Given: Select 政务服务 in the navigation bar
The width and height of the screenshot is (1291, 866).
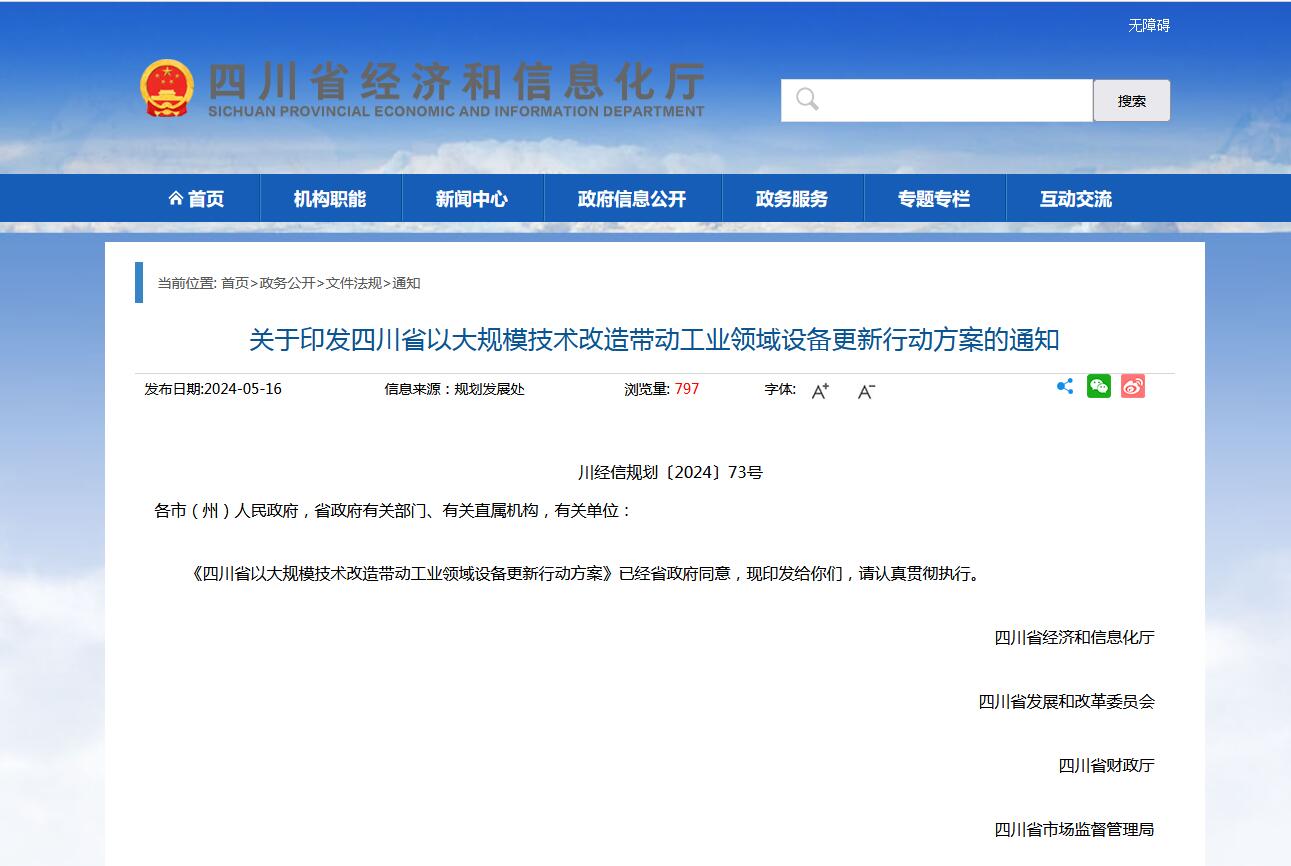Looking at the screenshot, I should point(792,199).
